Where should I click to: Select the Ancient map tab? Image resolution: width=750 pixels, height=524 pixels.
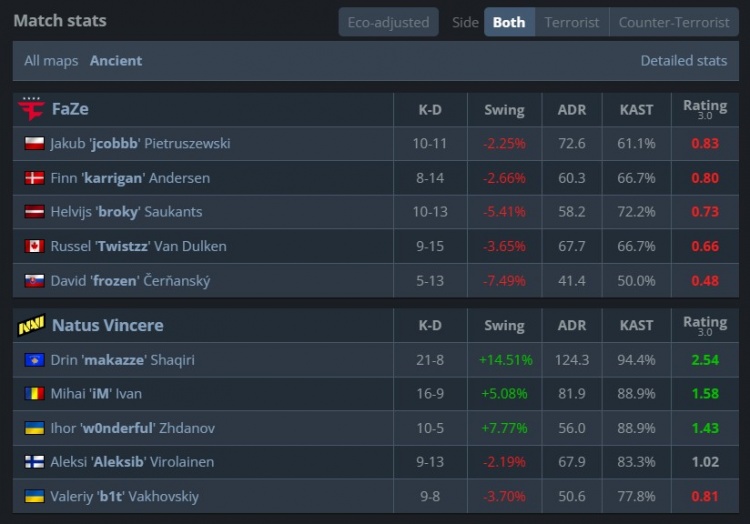(116, 61)
